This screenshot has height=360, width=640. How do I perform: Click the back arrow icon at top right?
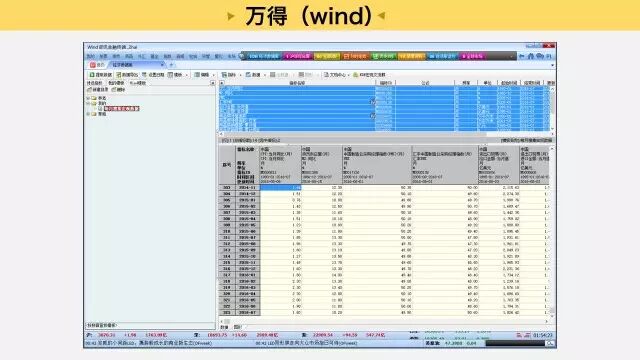522,56
